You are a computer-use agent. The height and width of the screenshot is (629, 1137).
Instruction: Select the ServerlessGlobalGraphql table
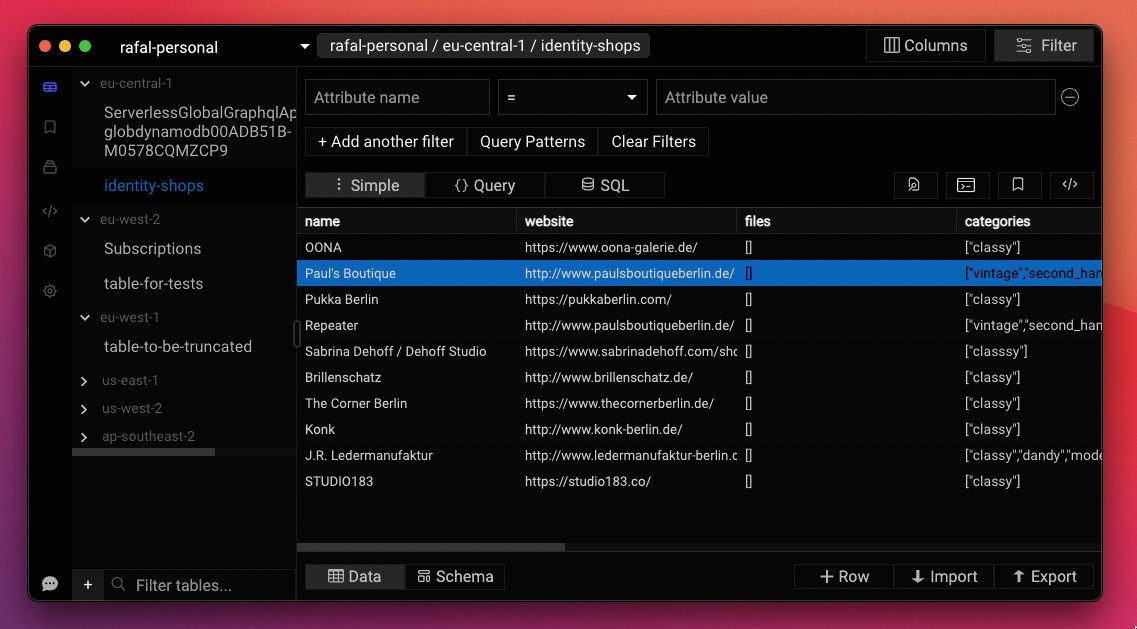pos(200,132)
